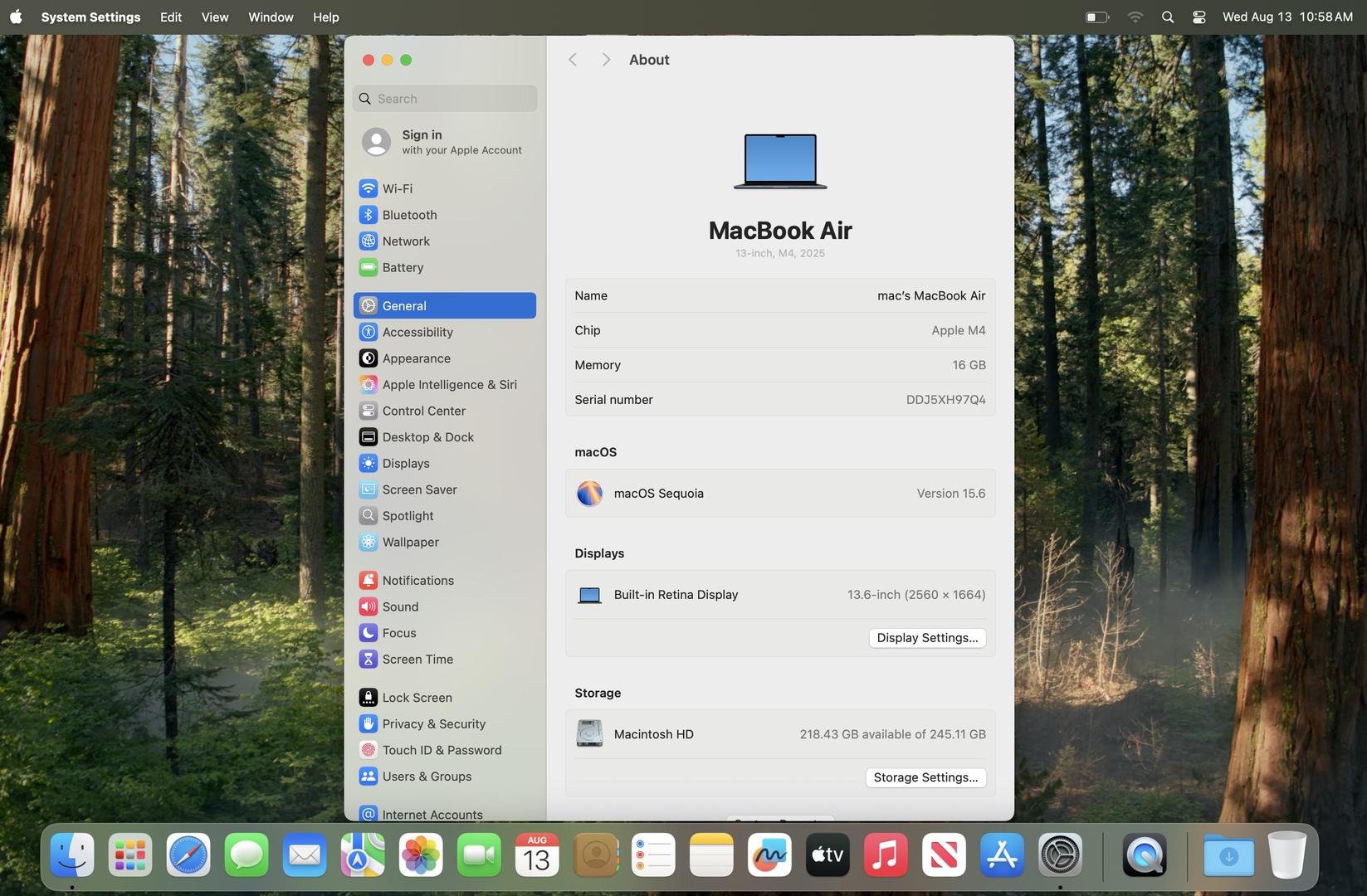The image size is (1367, 896).
Task: Open Privacy & Security settings
Action: (x=444, y=724)
